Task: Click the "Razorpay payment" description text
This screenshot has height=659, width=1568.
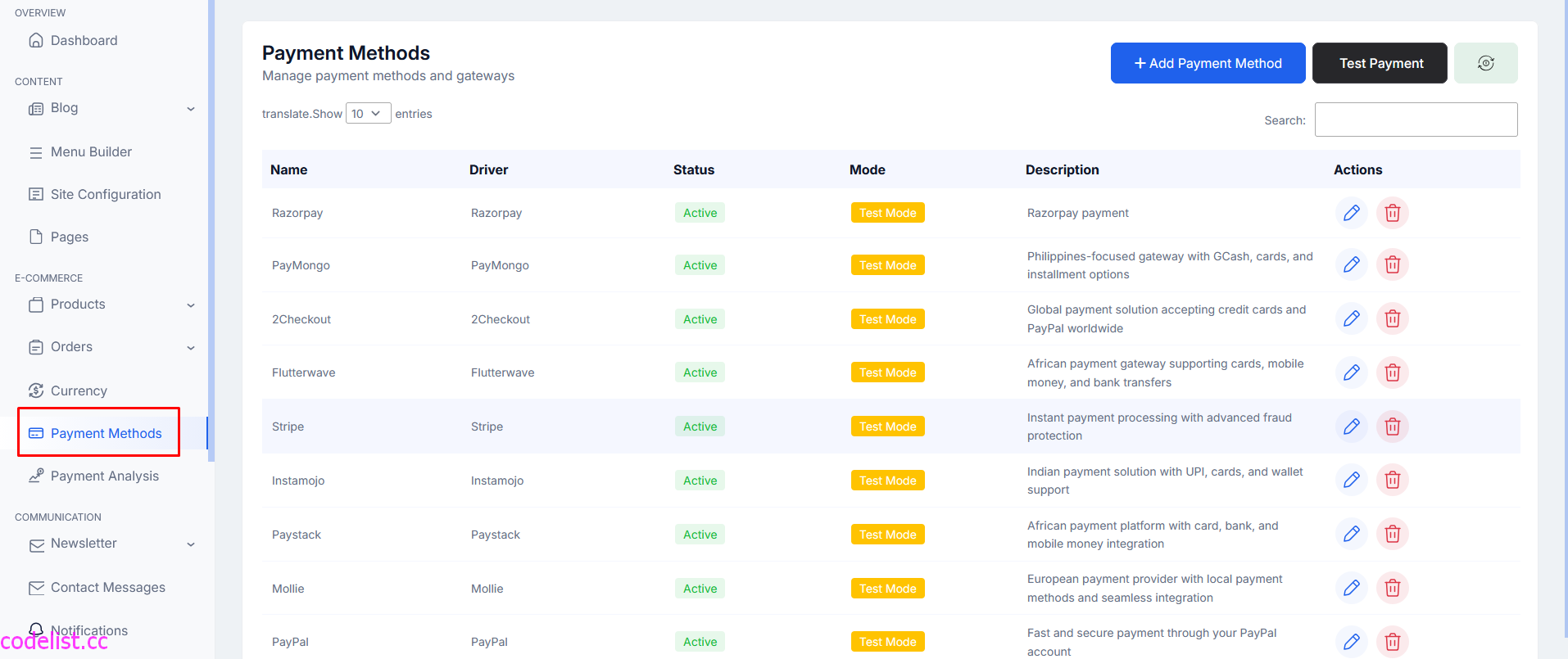Action: [1078, 213]
